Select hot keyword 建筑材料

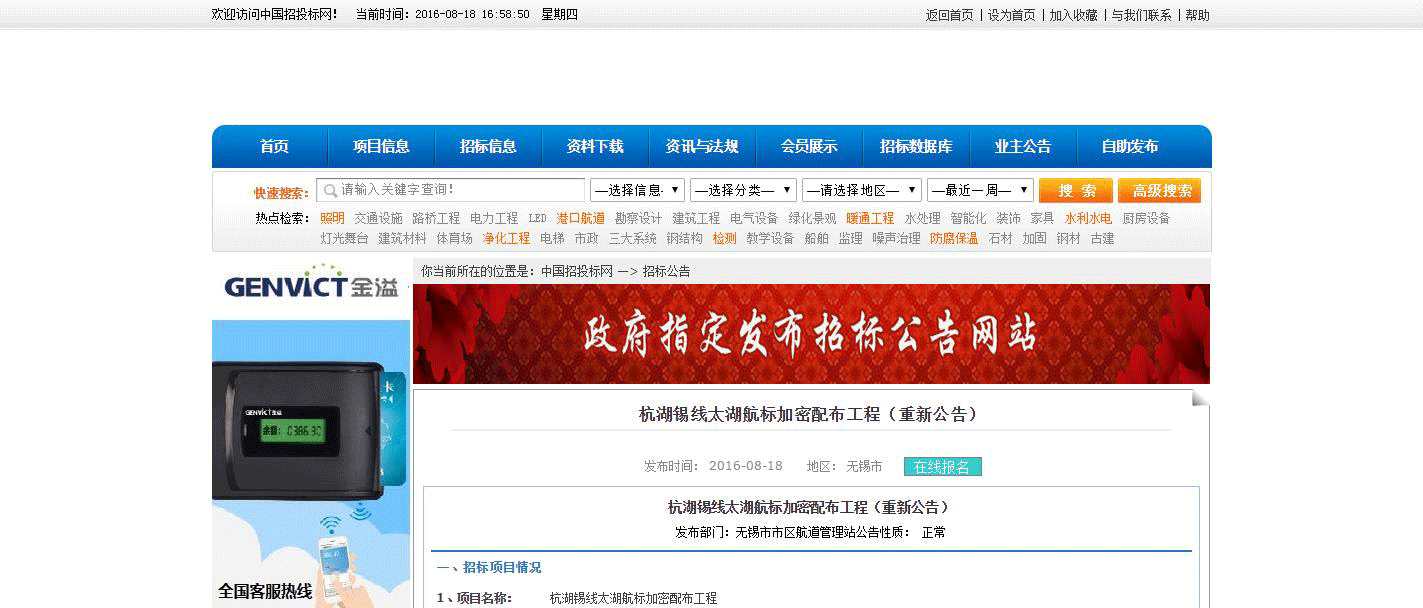pos(402,238)
